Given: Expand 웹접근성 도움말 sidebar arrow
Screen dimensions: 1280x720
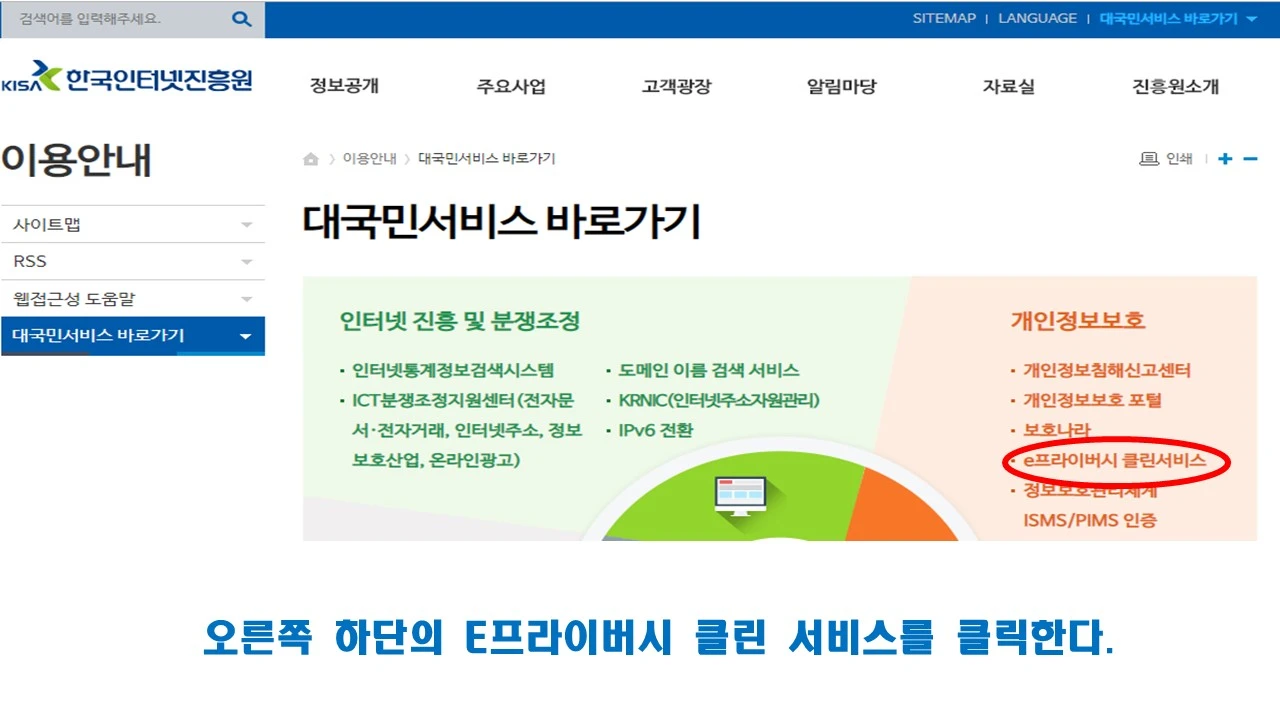Looking at the screenshot, I should 247,299.
